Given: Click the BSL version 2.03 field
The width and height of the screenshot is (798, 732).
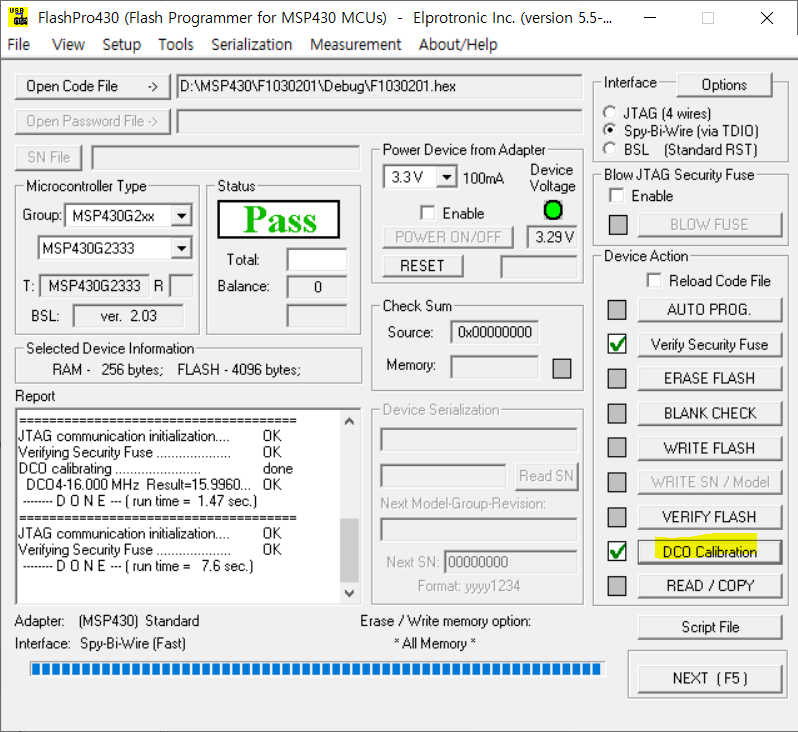Looking at the screenshot, I should (x=128, y=316).
